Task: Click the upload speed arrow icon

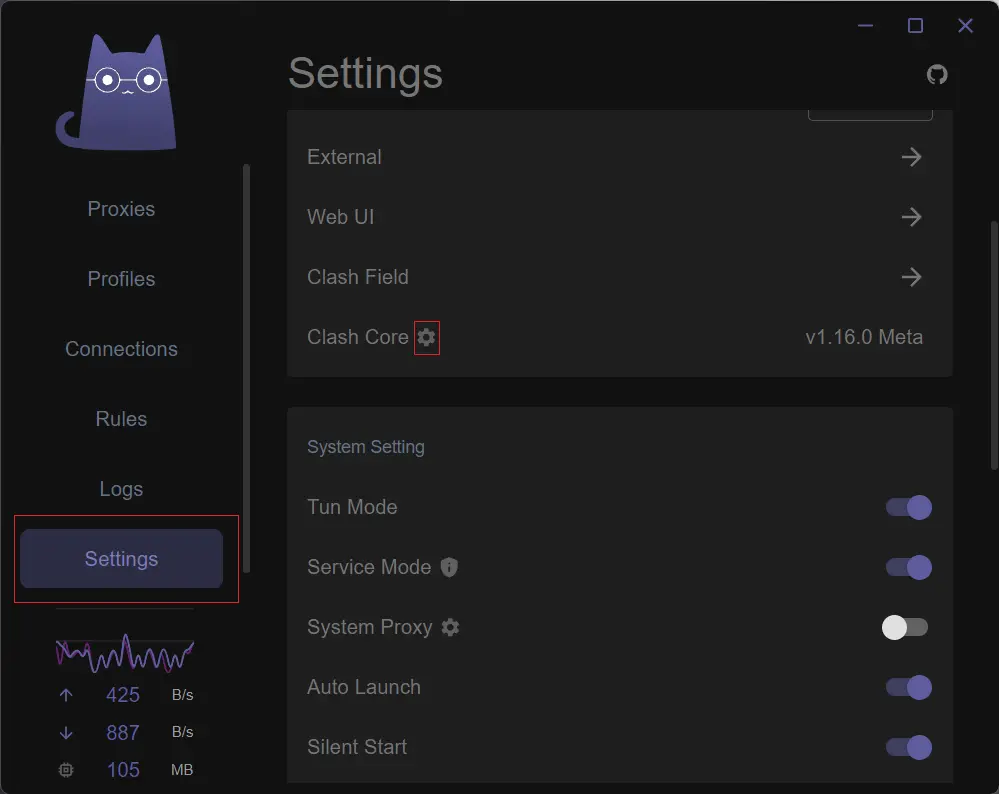Action: coord(66,695)
